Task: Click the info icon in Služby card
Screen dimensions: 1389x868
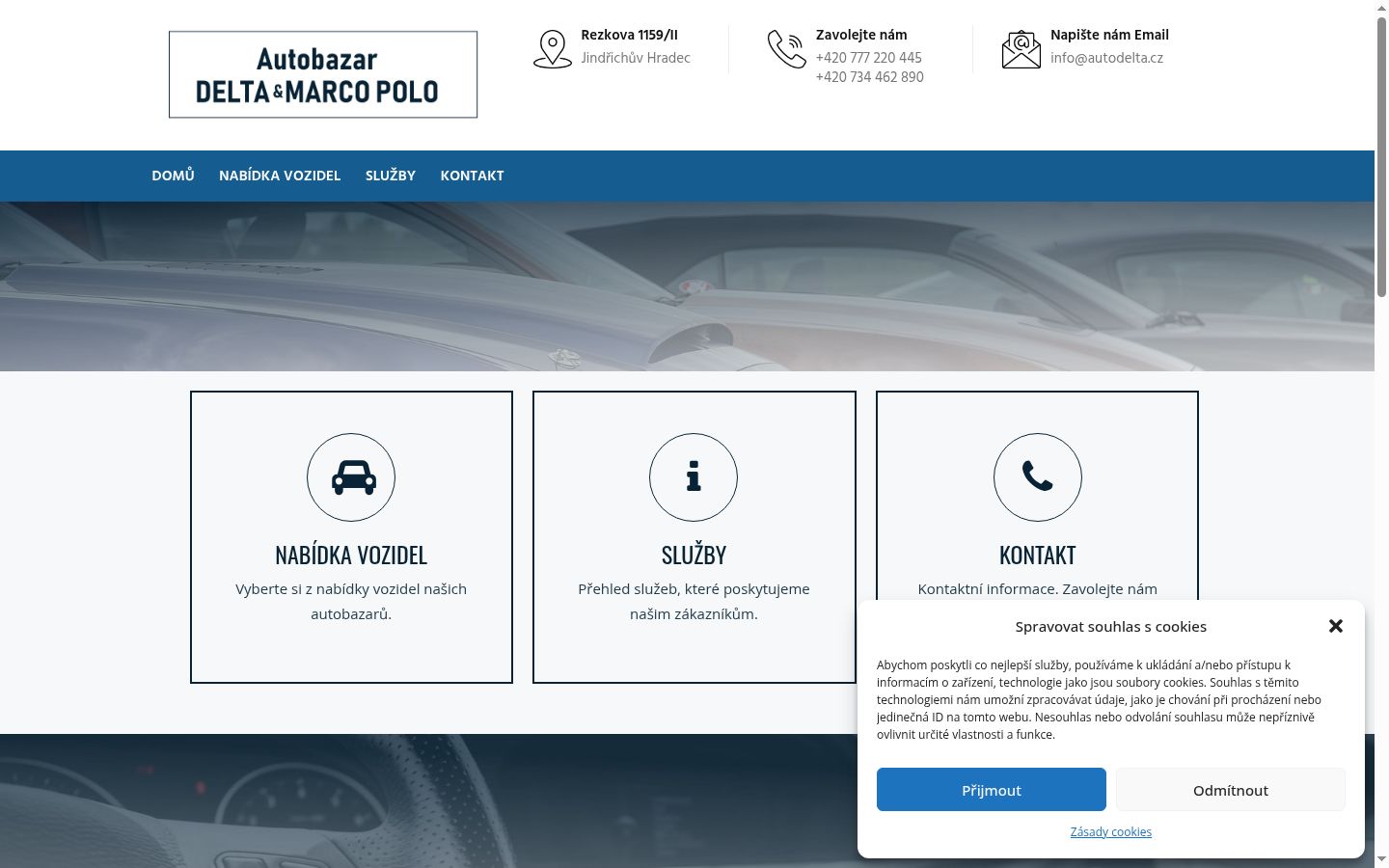Action: 694,477
